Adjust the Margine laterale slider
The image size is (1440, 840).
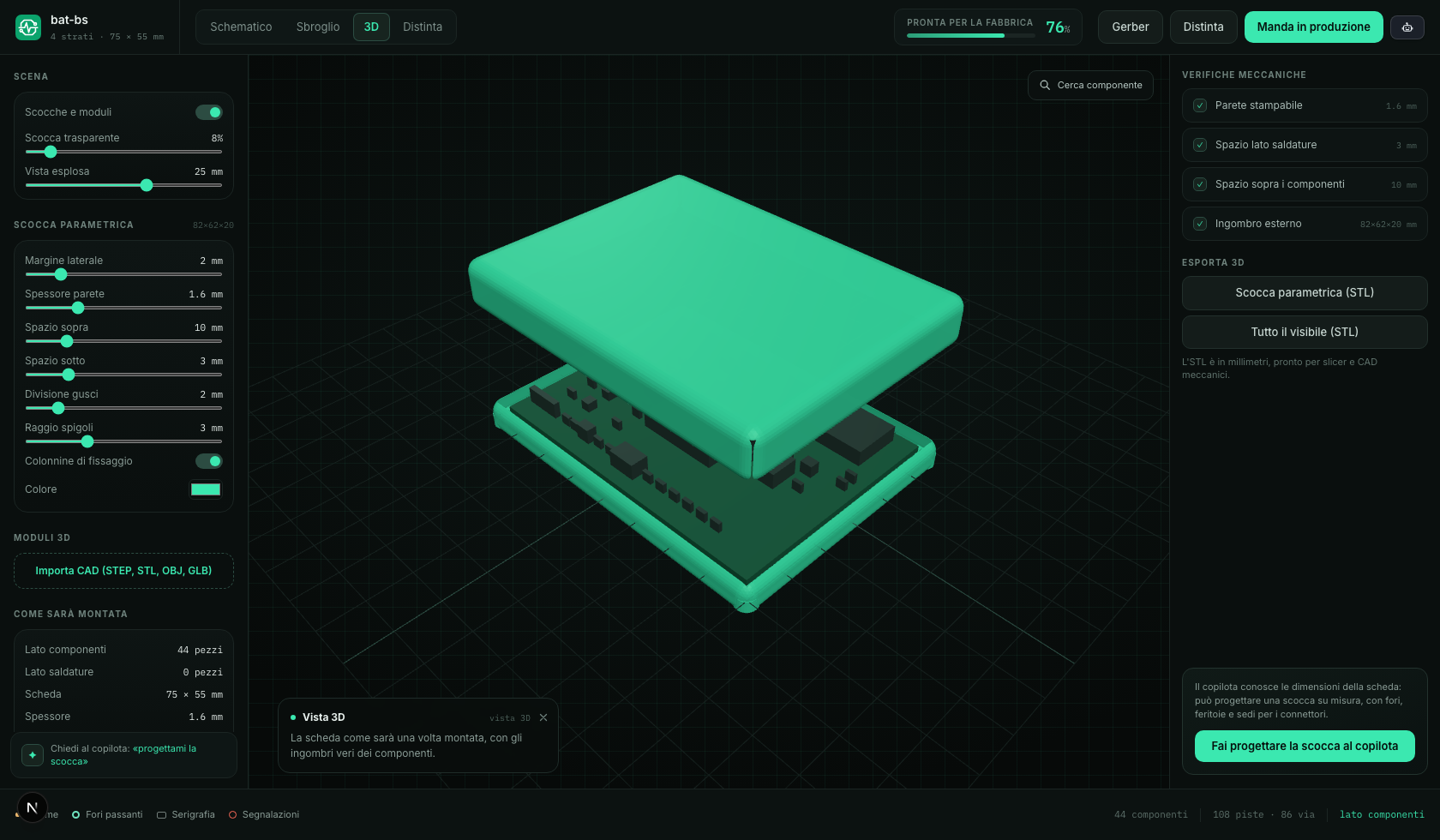(123, 274)
